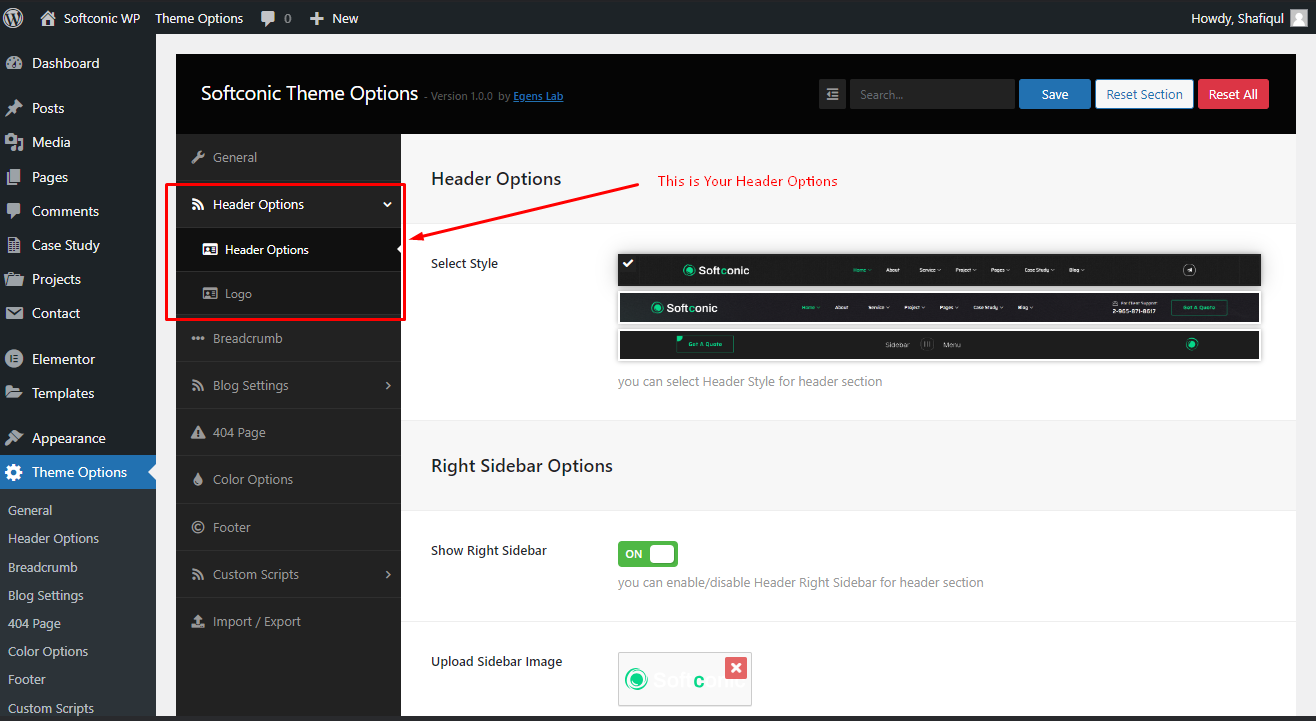
Task: Open Blog Settings in WordPress submenu
Action: coord(46,595)
